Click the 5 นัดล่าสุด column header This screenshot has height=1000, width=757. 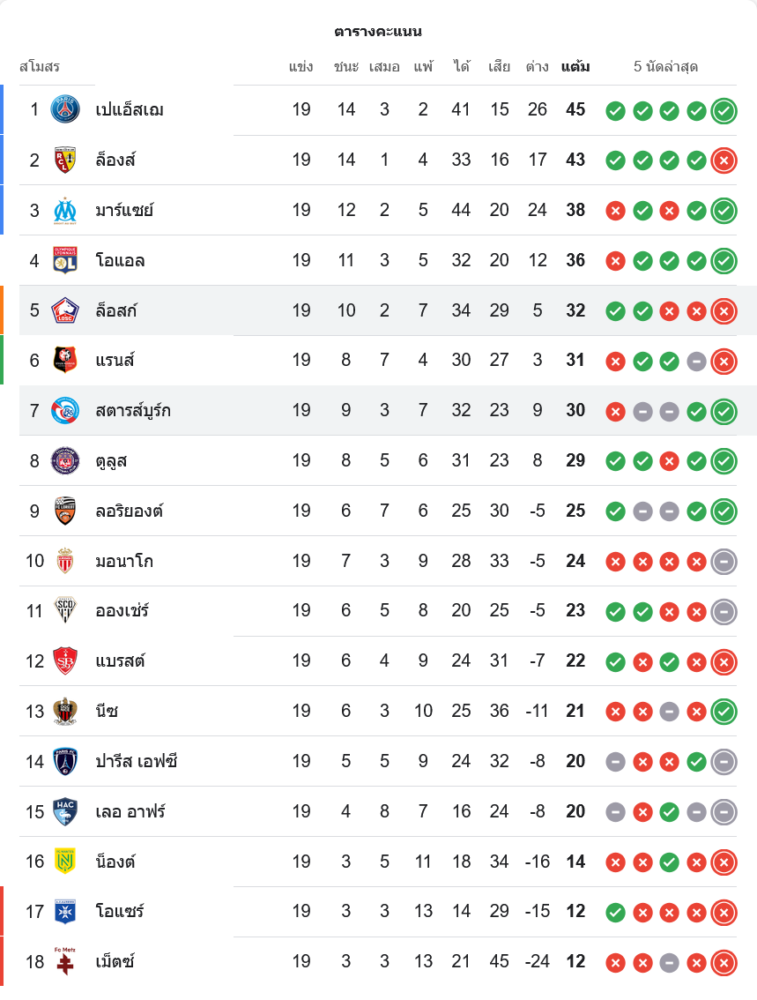pyautogui.click(x=666, y=67)
